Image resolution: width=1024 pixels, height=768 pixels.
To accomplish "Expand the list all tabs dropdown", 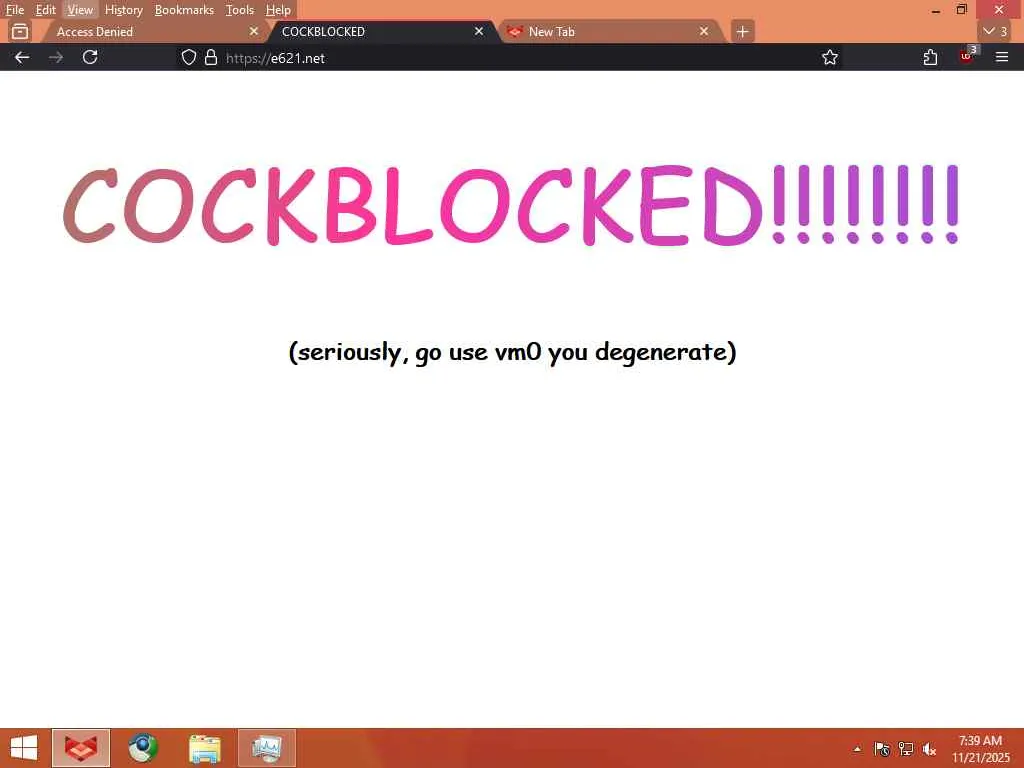I will click(x=996, y=31).
